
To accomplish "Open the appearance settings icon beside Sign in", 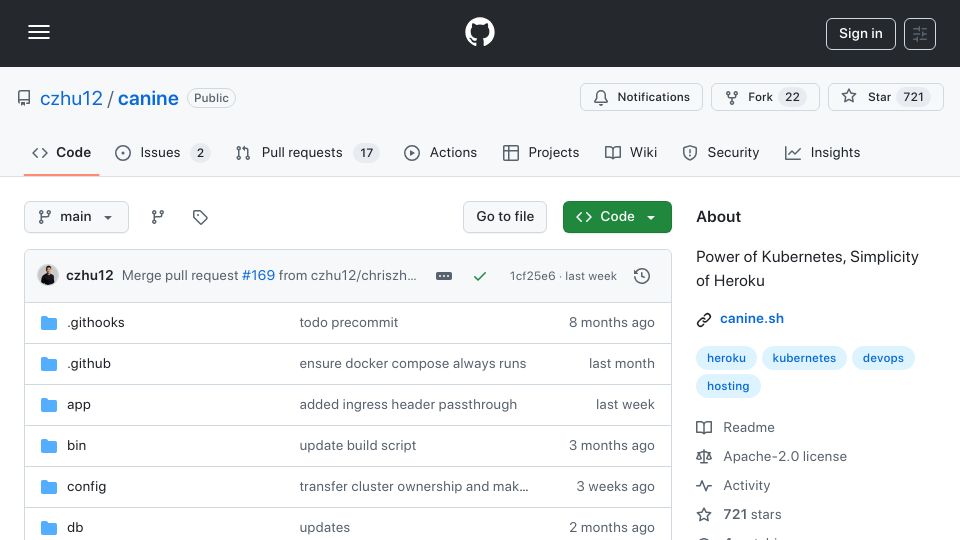I will (920, 34).
